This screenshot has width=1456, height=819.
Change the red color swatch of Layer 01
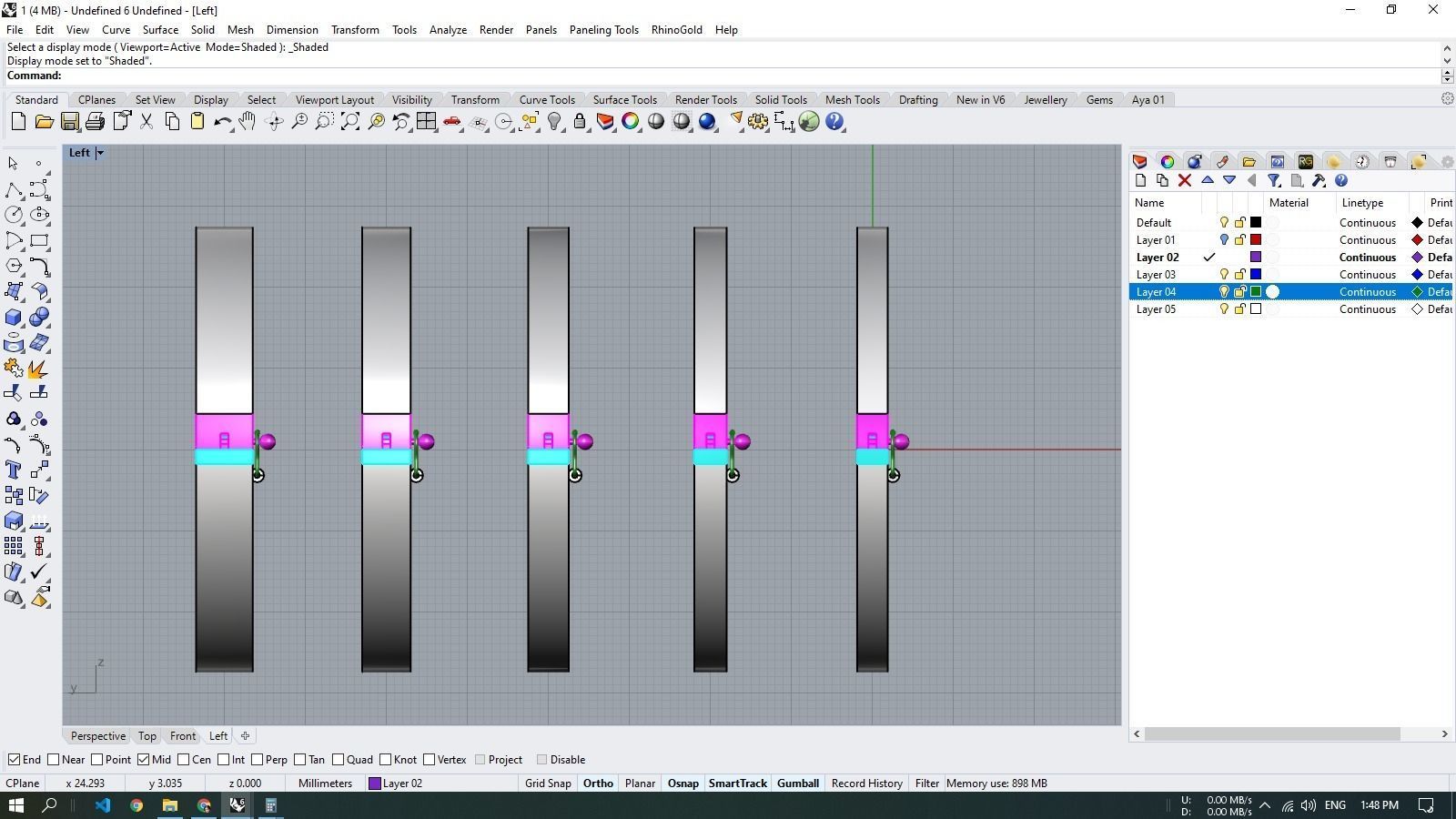pyautogui.click(x=1256, y=240)
